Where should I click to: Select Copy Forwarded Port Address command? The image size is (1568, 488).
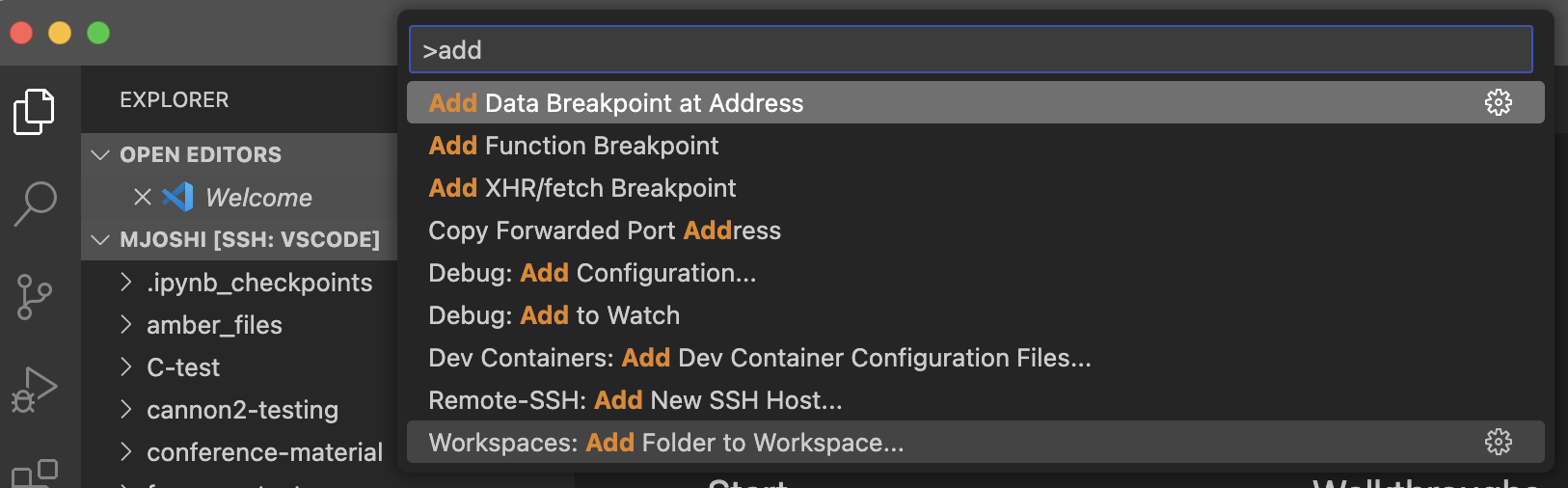click(605, 230)
